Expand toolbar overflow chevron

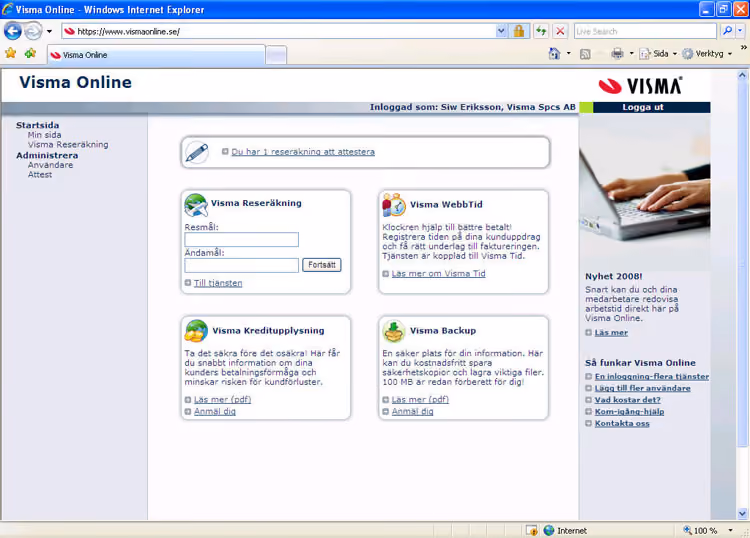743,48
